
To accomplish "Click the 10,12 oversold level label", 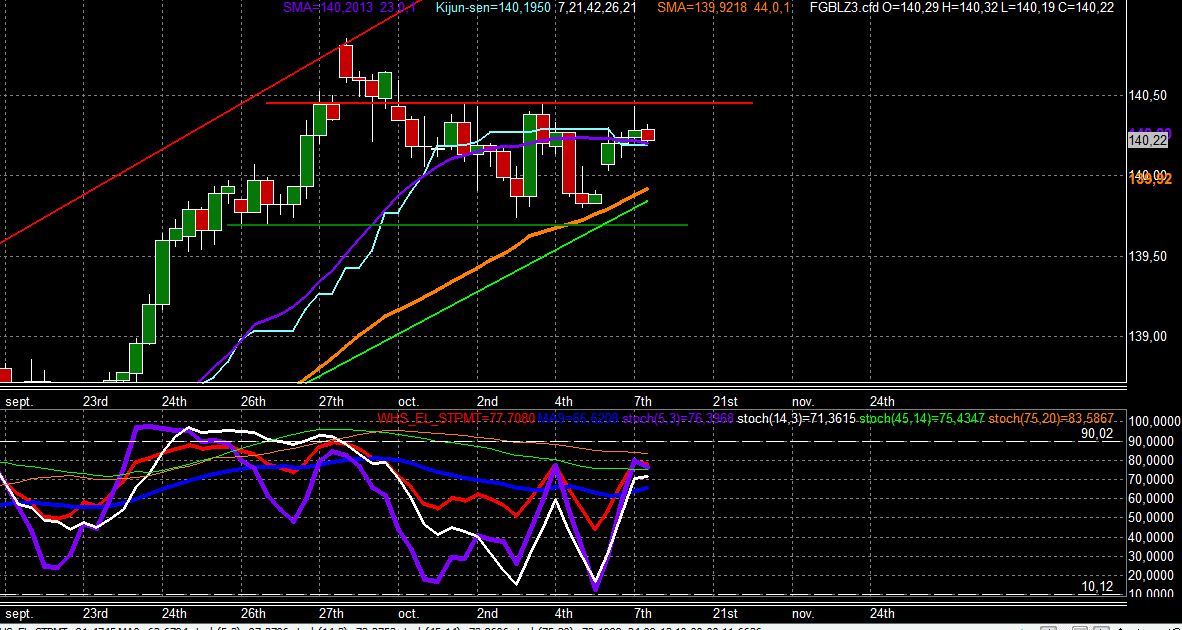I will 1096,587.
